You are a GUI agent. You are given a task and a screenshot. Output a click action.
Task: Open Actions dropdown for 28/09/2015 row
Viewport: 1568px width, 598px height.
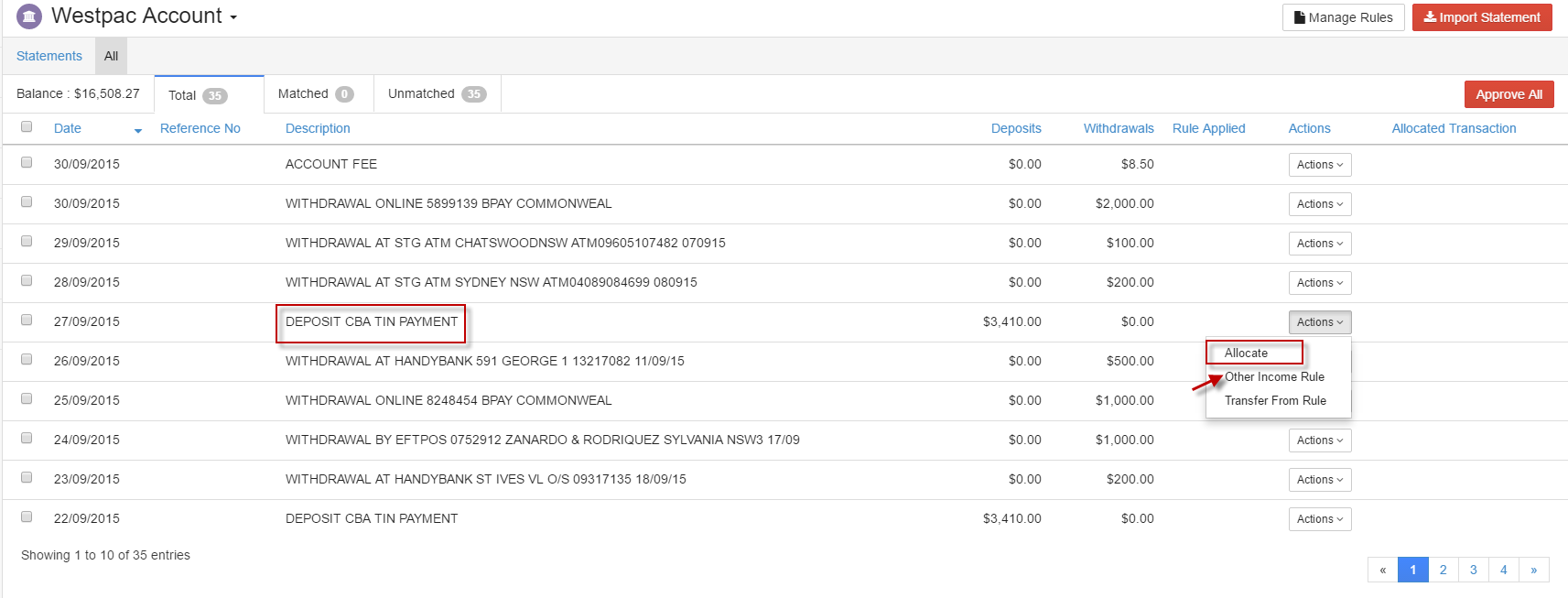(x=1320, y=283)
